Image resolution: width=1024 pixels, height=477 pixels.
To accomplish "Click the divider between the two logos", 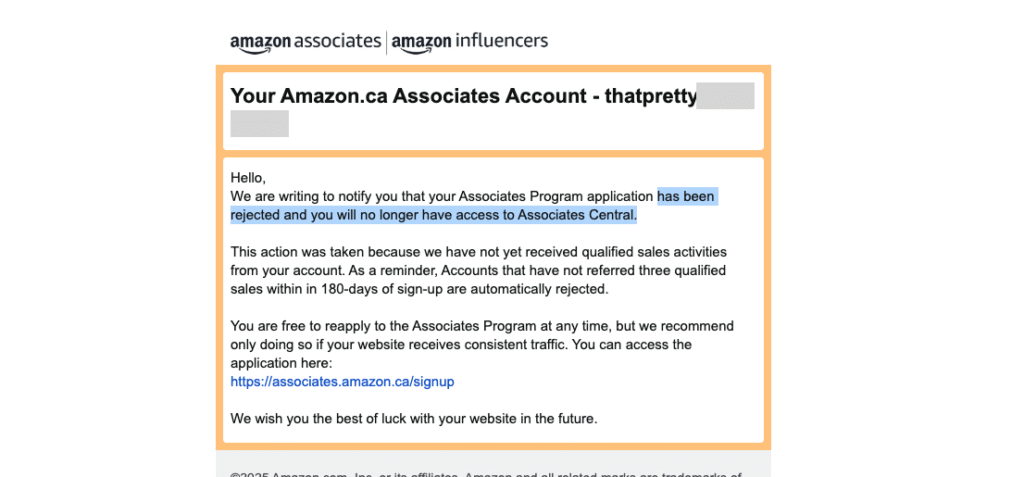I will point(386,42).
